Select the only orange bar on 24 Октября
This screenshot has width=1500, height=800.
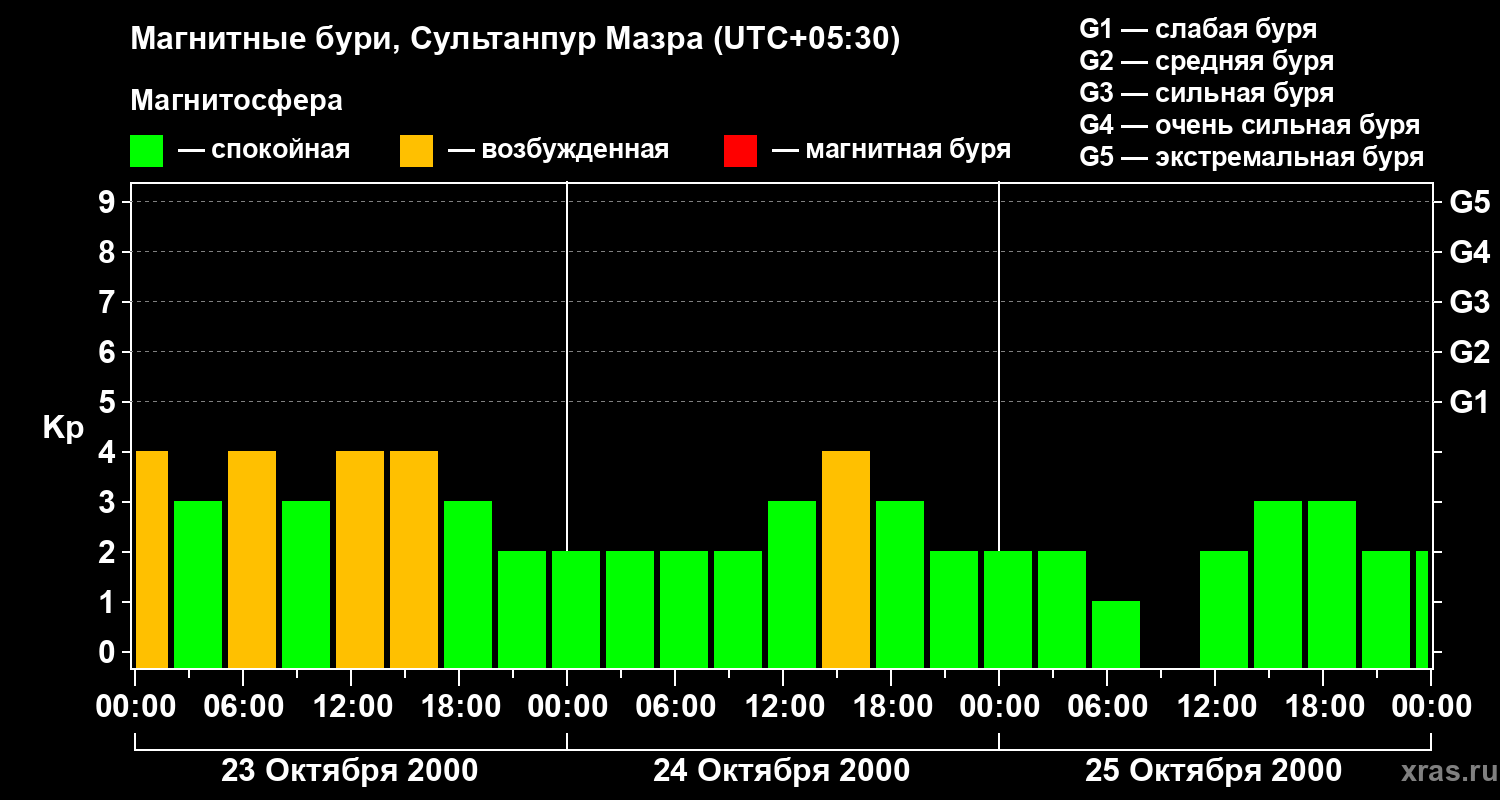[846, 560]
